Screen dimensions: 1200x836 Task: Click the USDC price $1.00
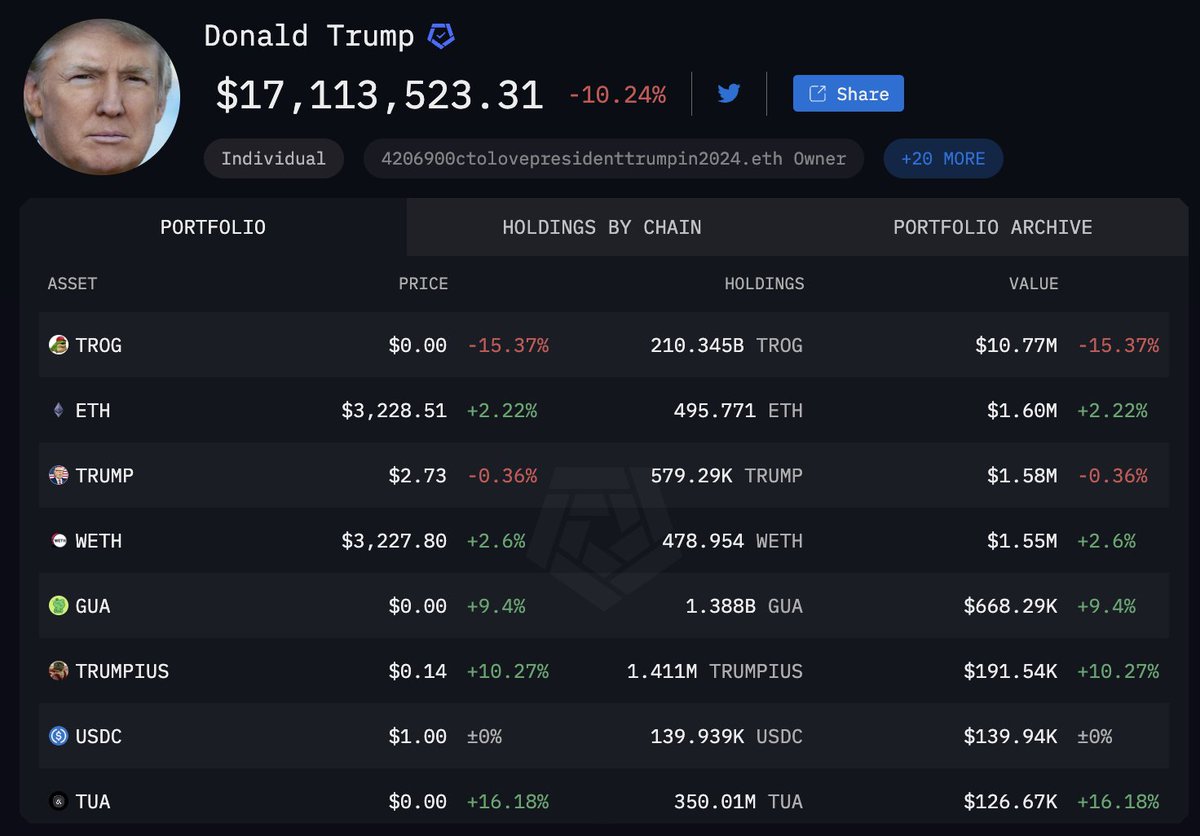pos(418,736)
